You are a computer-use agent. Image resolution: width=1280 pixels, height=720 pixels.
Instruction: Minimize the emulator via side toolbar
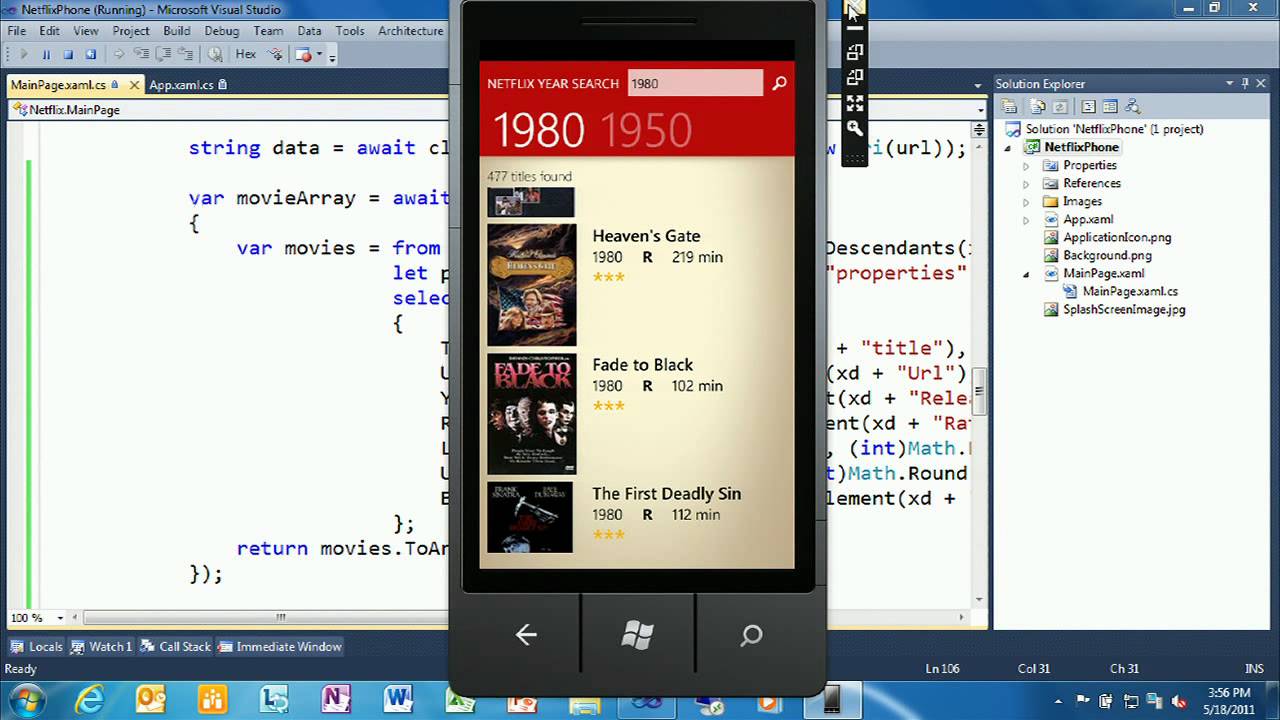tap(855, 29)
